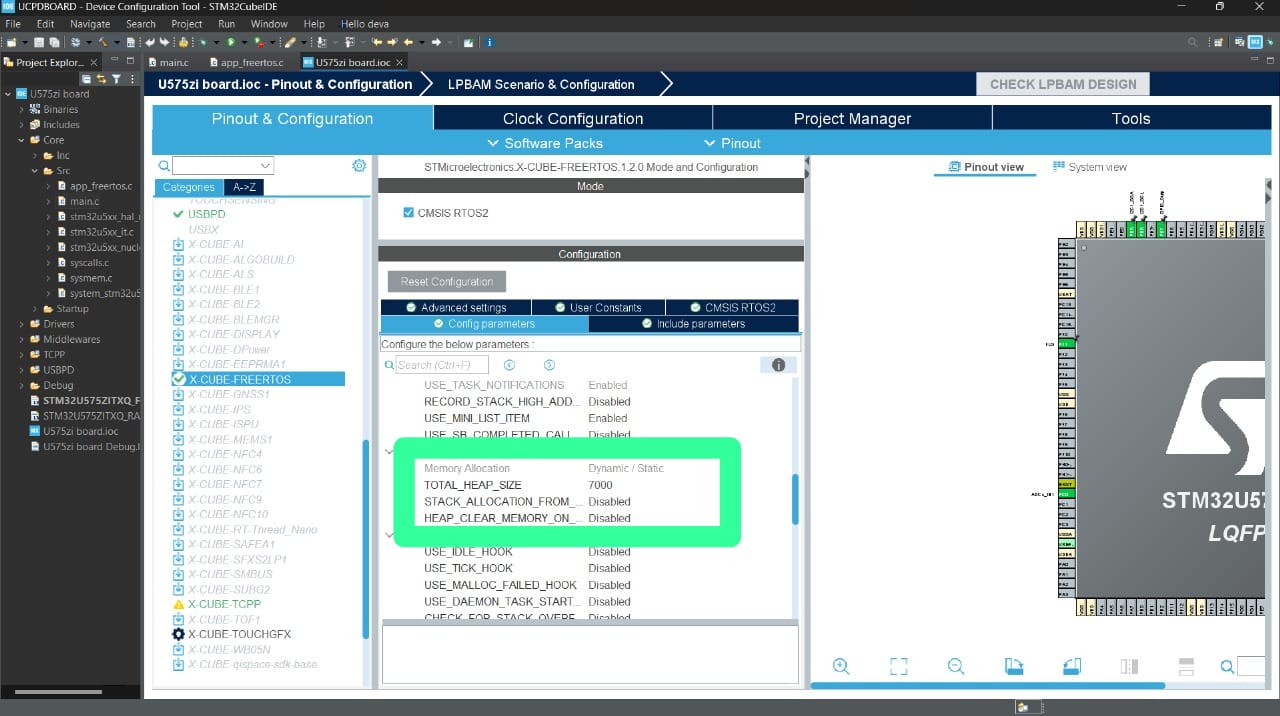Click the Reset Configuration button
1280x716 pixels.
[446, 281]
